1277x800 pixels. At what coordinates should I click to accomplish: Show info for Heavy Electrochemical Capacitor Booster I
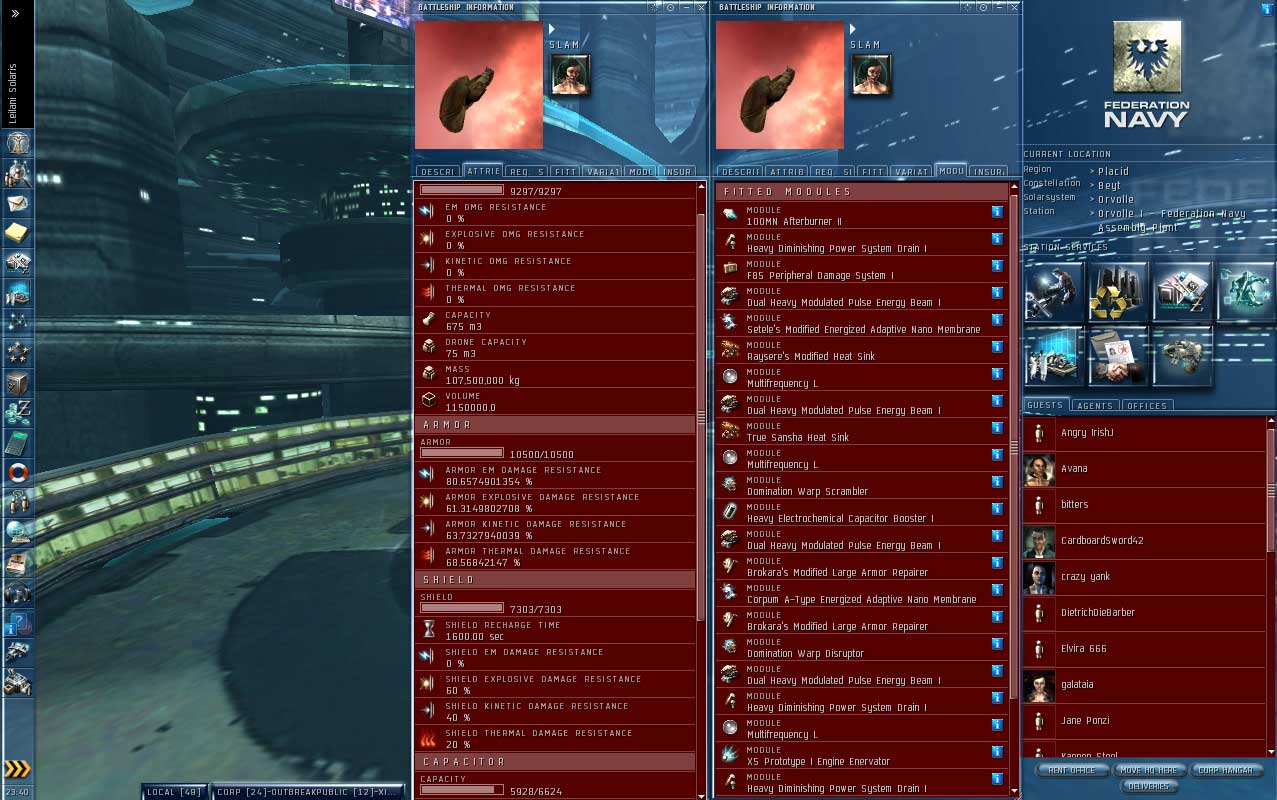[x=997, y=509]
